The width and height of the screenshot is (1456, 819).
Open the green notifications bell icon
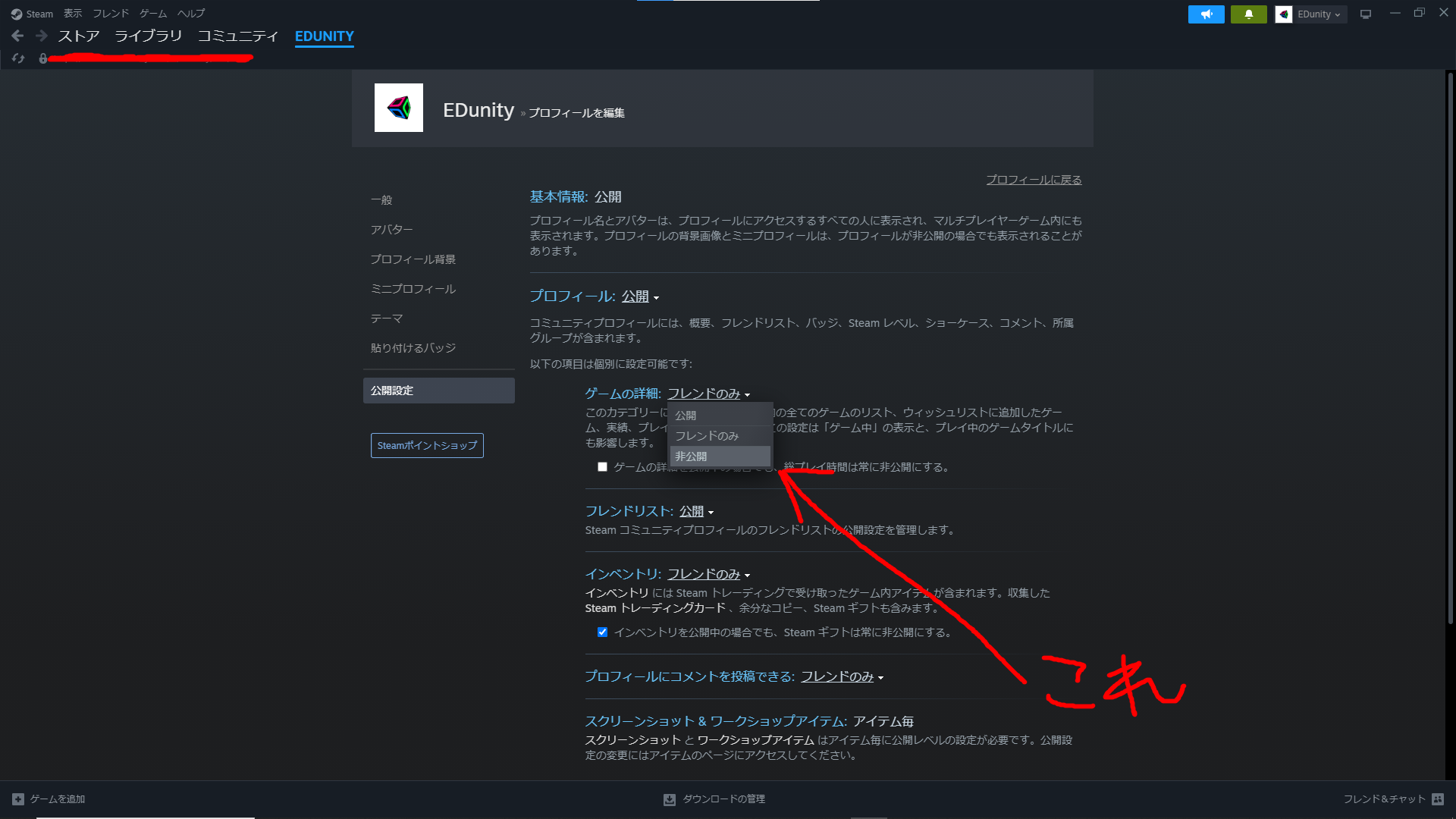click(1249, 14)
